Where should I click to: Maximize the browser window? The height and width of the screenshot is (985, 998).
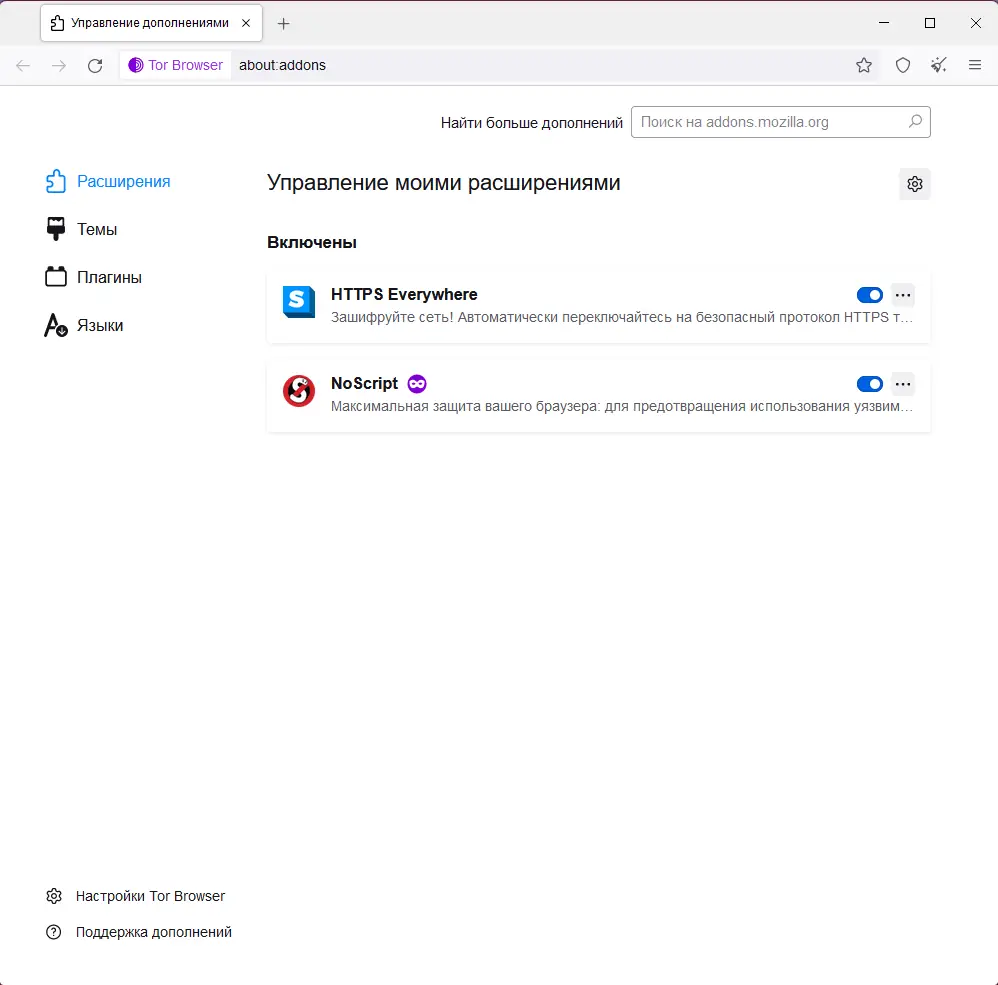coord(929,23)
